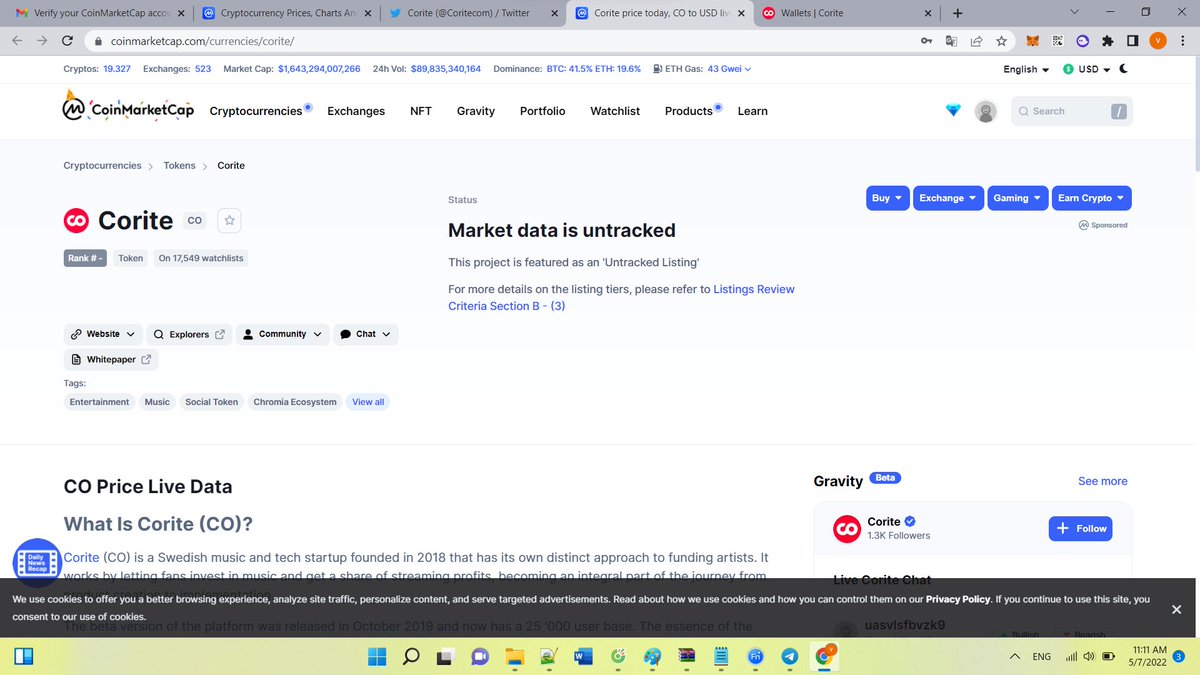This screenshot has height=675, width=1200.
Task: Open Cryptocurrencies nav menu
Action: click(x=256, y=111)
